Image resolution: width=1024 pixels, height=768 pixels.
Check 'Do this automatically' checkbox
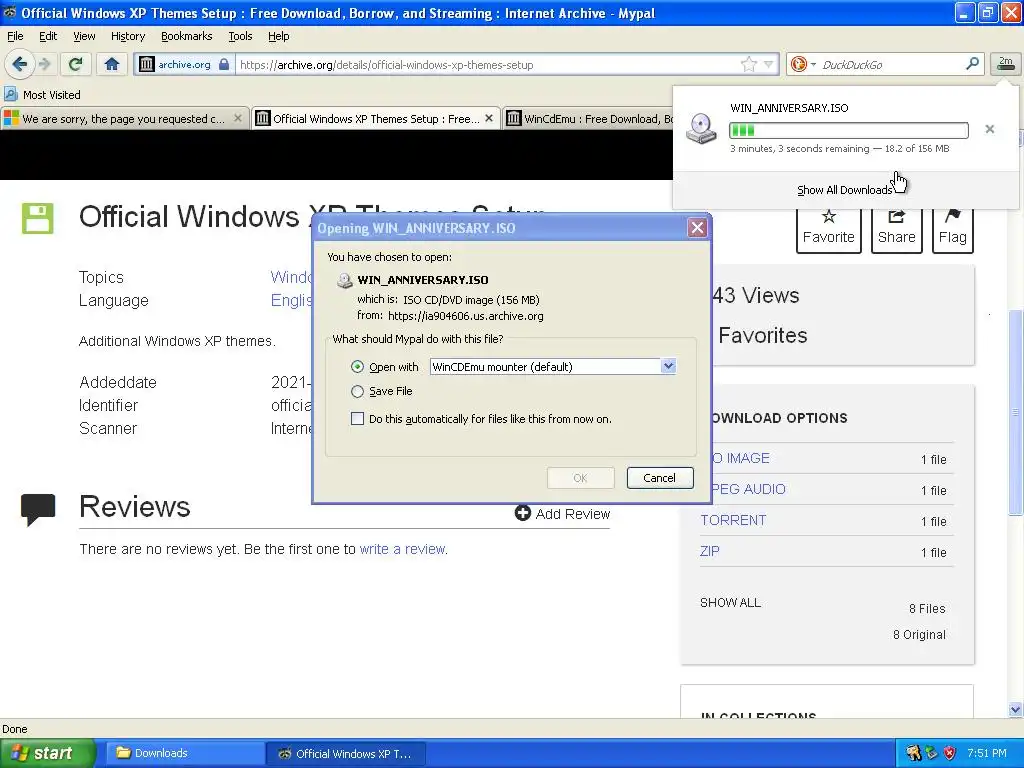[x=357, y=419]
